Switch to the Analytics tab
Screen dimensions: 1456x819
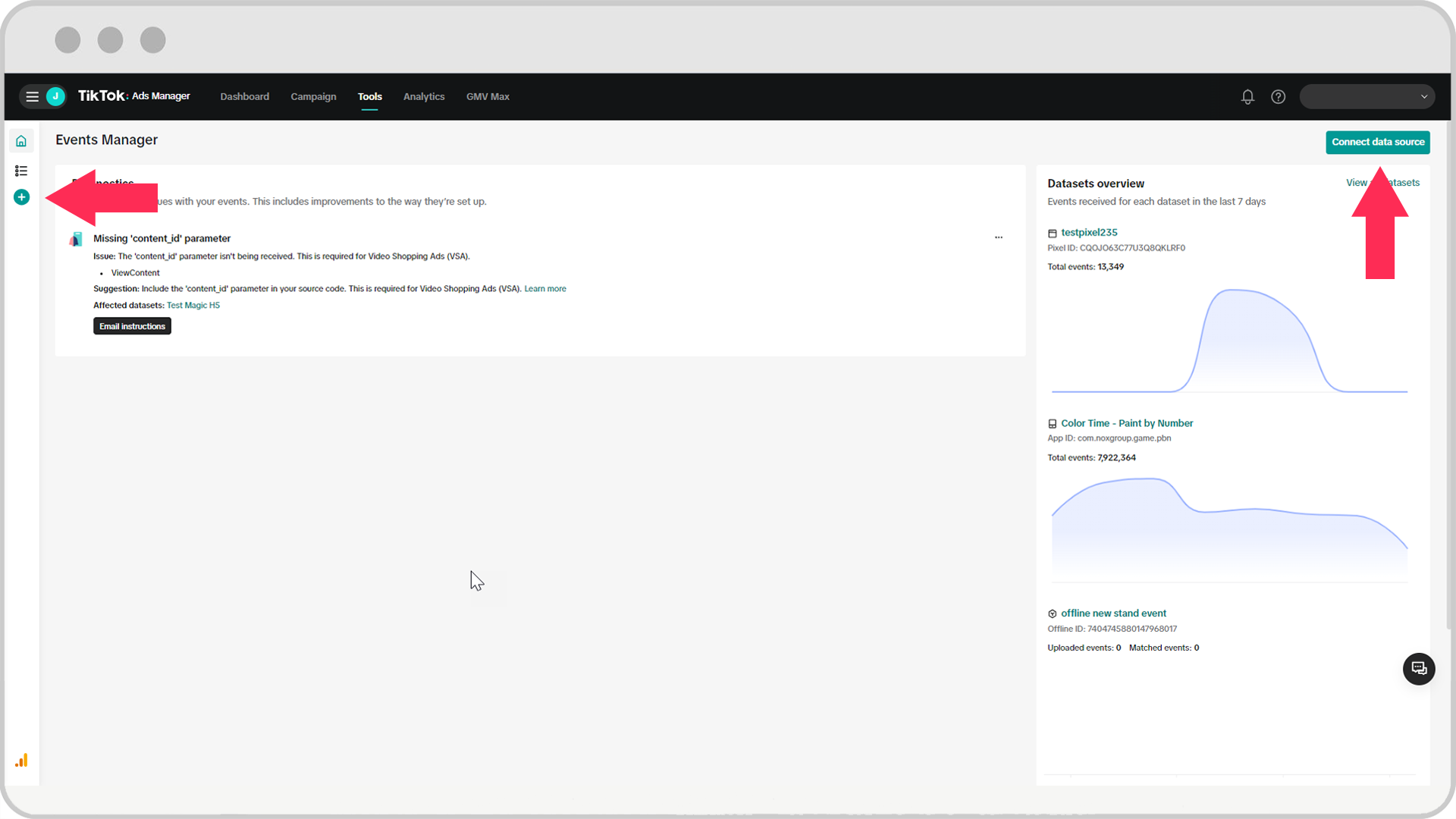(424, 96)
